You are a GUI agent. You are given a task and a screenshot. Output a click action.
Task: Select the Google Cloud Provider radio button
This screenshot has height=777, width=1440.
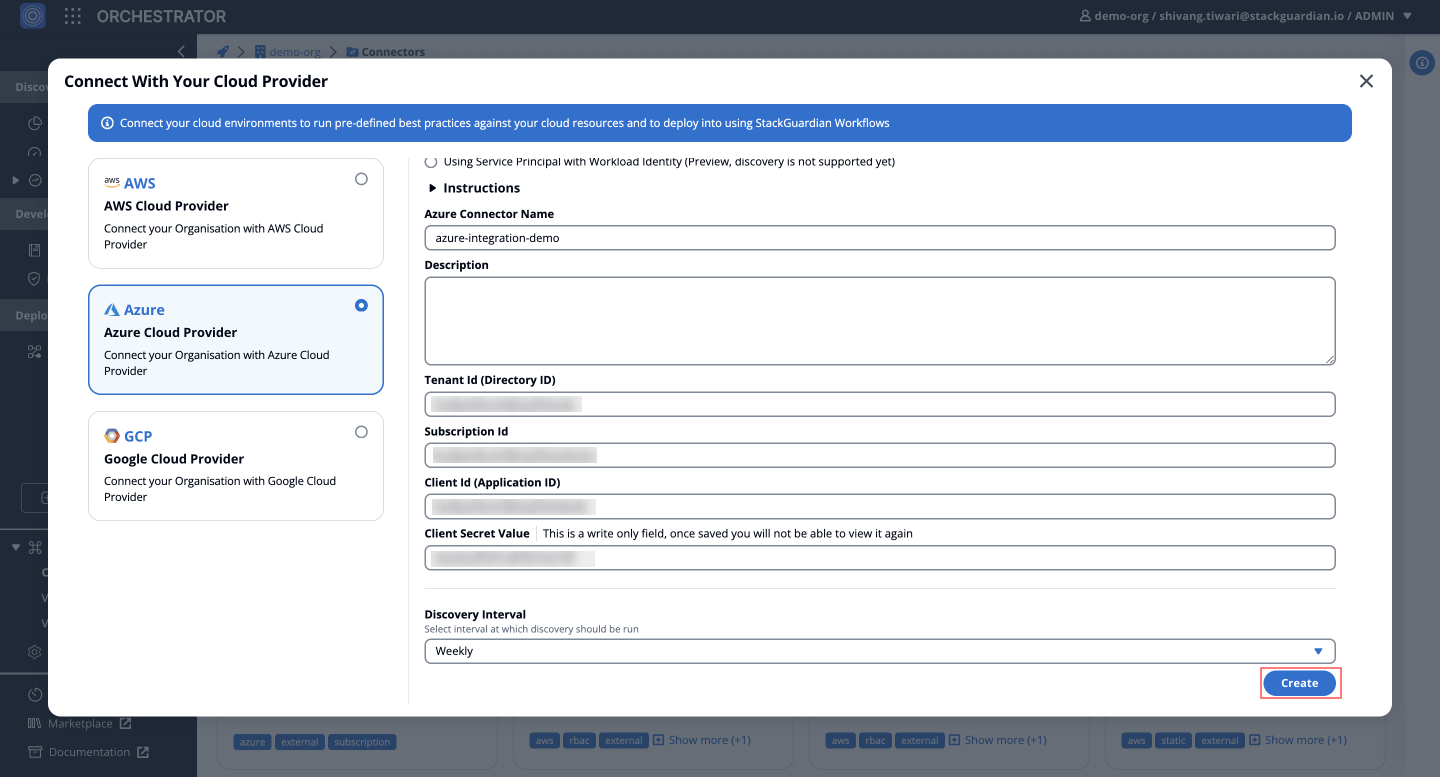[361, 431]
